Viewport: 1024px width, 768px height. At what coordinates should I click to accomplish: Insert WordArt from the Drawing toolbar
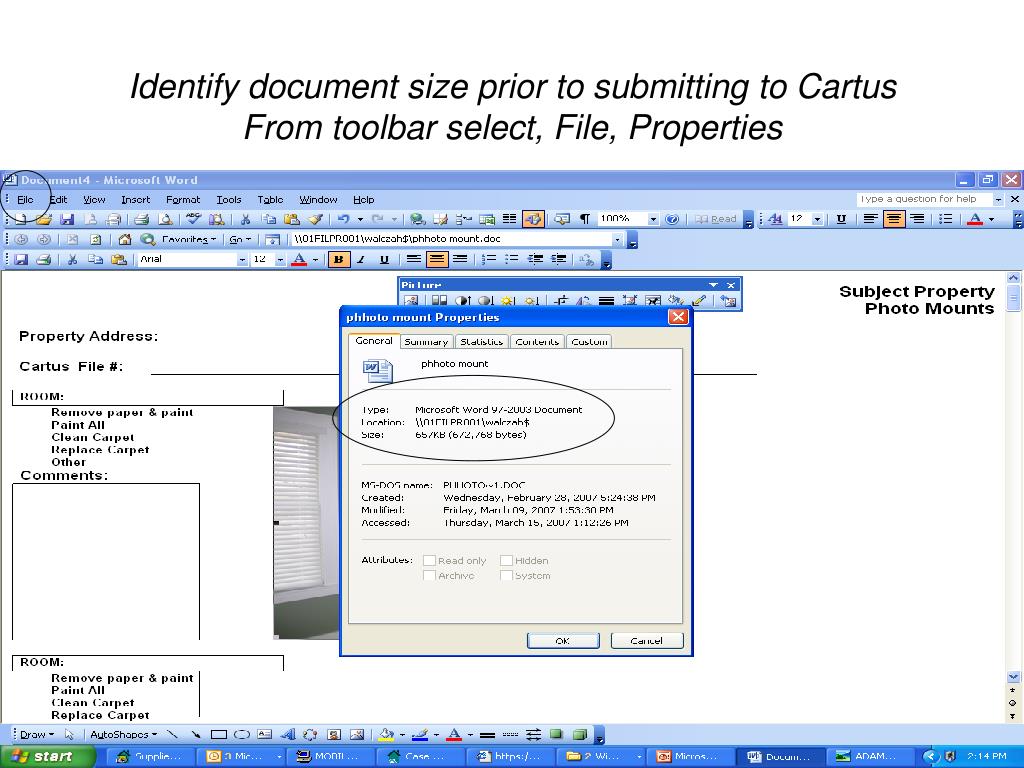pos(287,735)
